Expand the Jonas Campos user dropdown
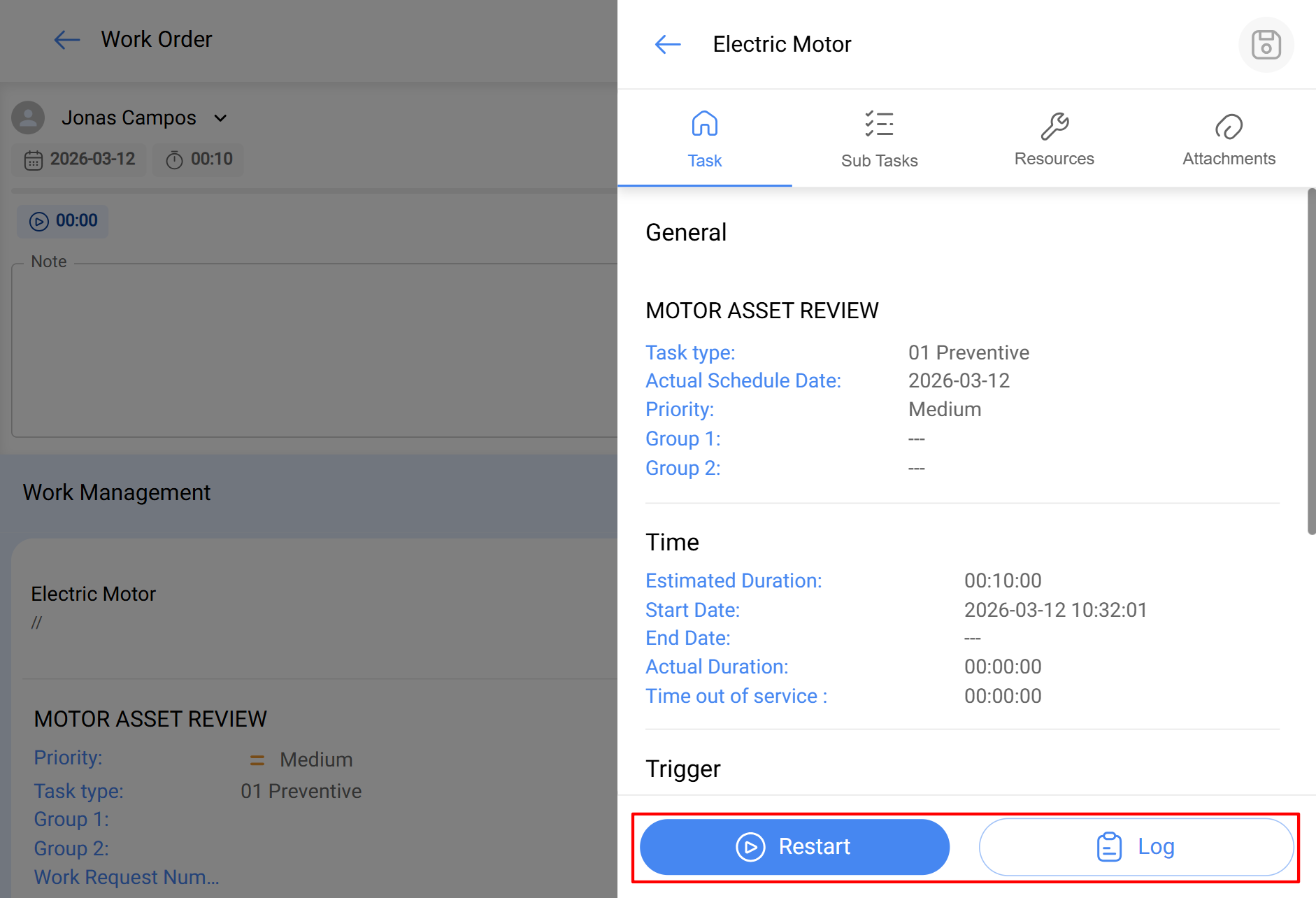The height and width of the screenshot is (898, 1316). point(220,118)
